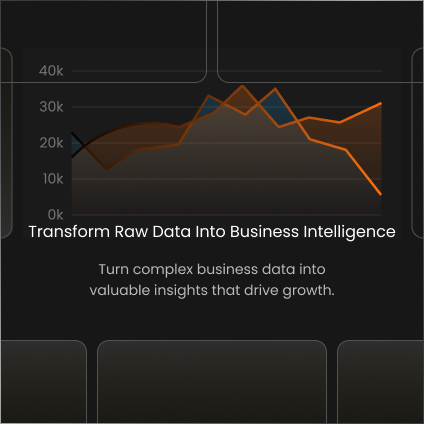Screen dimensions: 424x424
Task: Click the 0k y-axis label
Action: click(55, 215)
